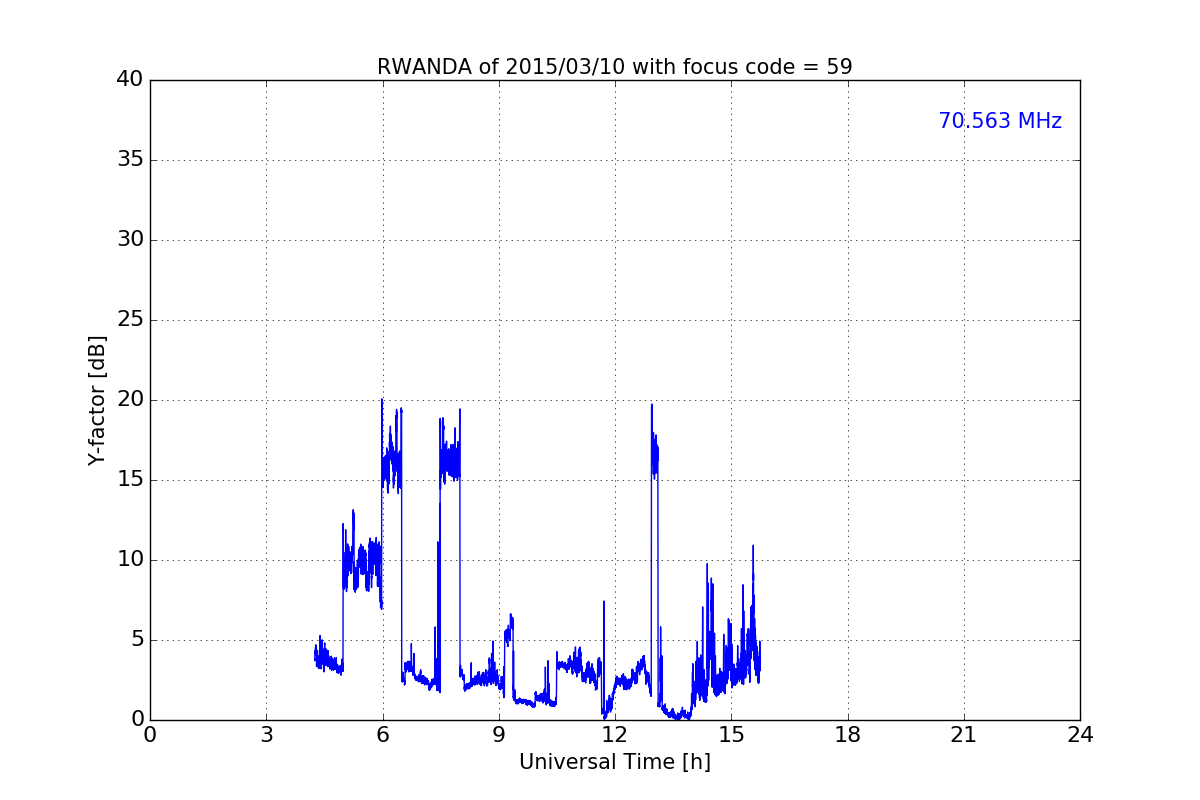Click y-axis tick label 40

click(129, 80)
